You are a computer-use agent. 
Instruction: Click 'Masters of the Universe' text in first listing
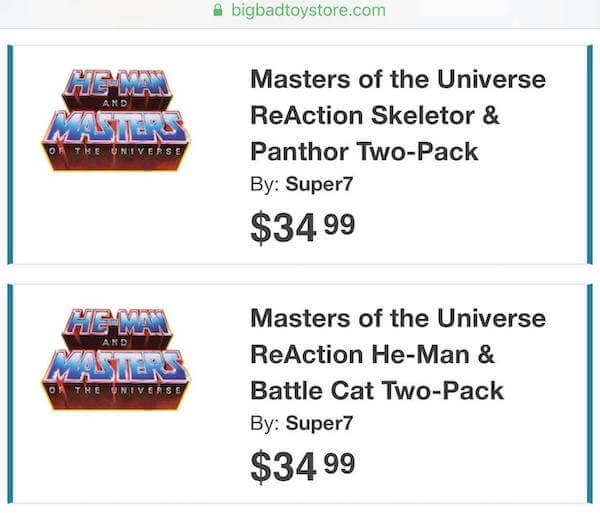point(398,79)
